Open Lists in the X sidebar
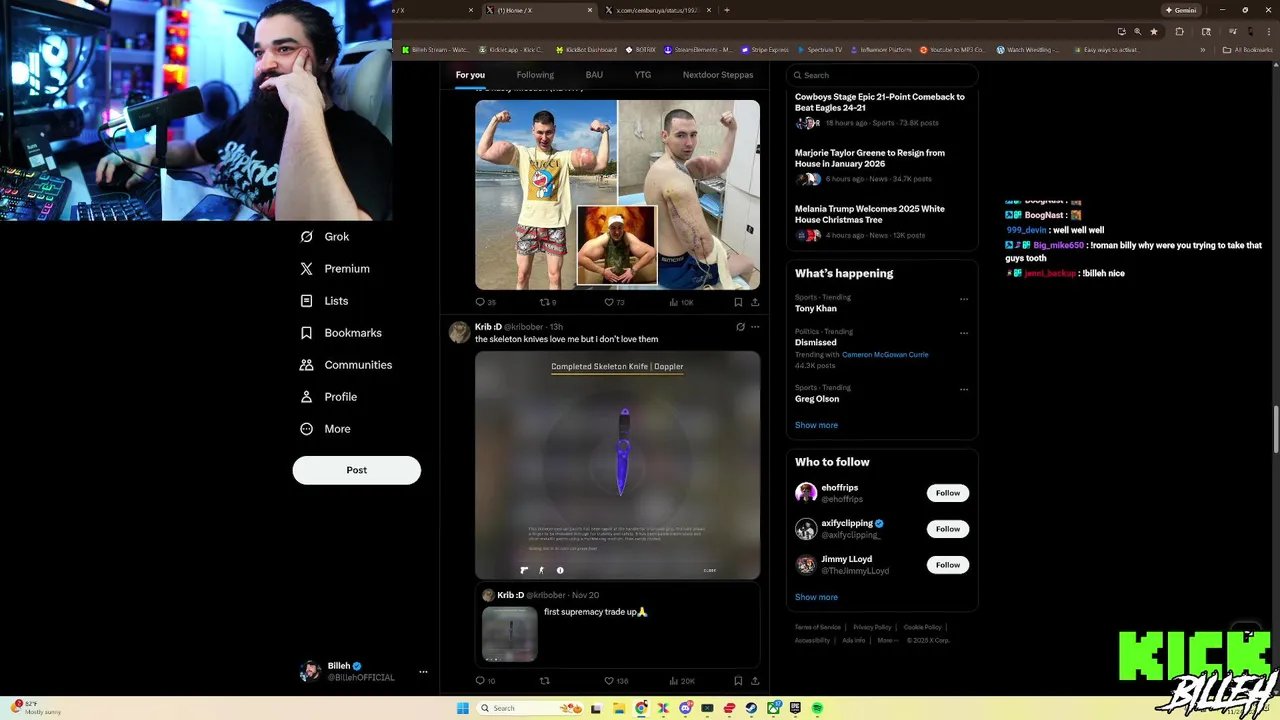This screenshot has height=720, width=1280. tap(325, 301)
